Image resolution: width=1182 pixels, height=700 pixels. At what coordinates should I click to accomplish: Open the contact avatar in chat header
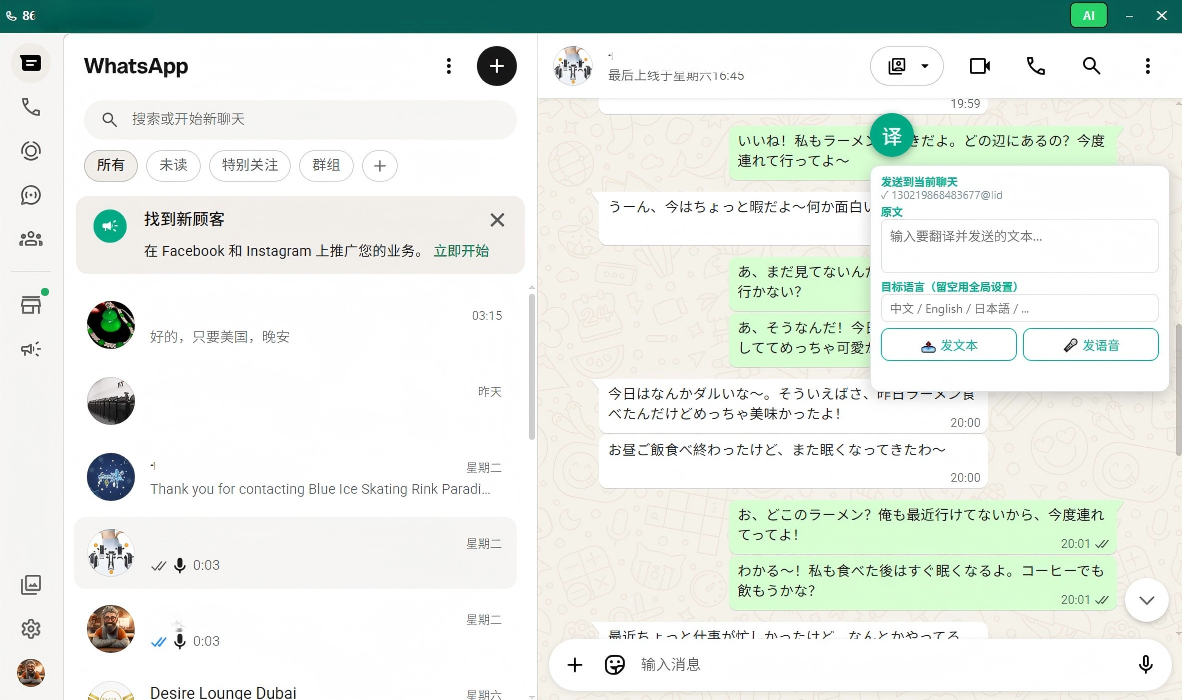click(573, 66)
